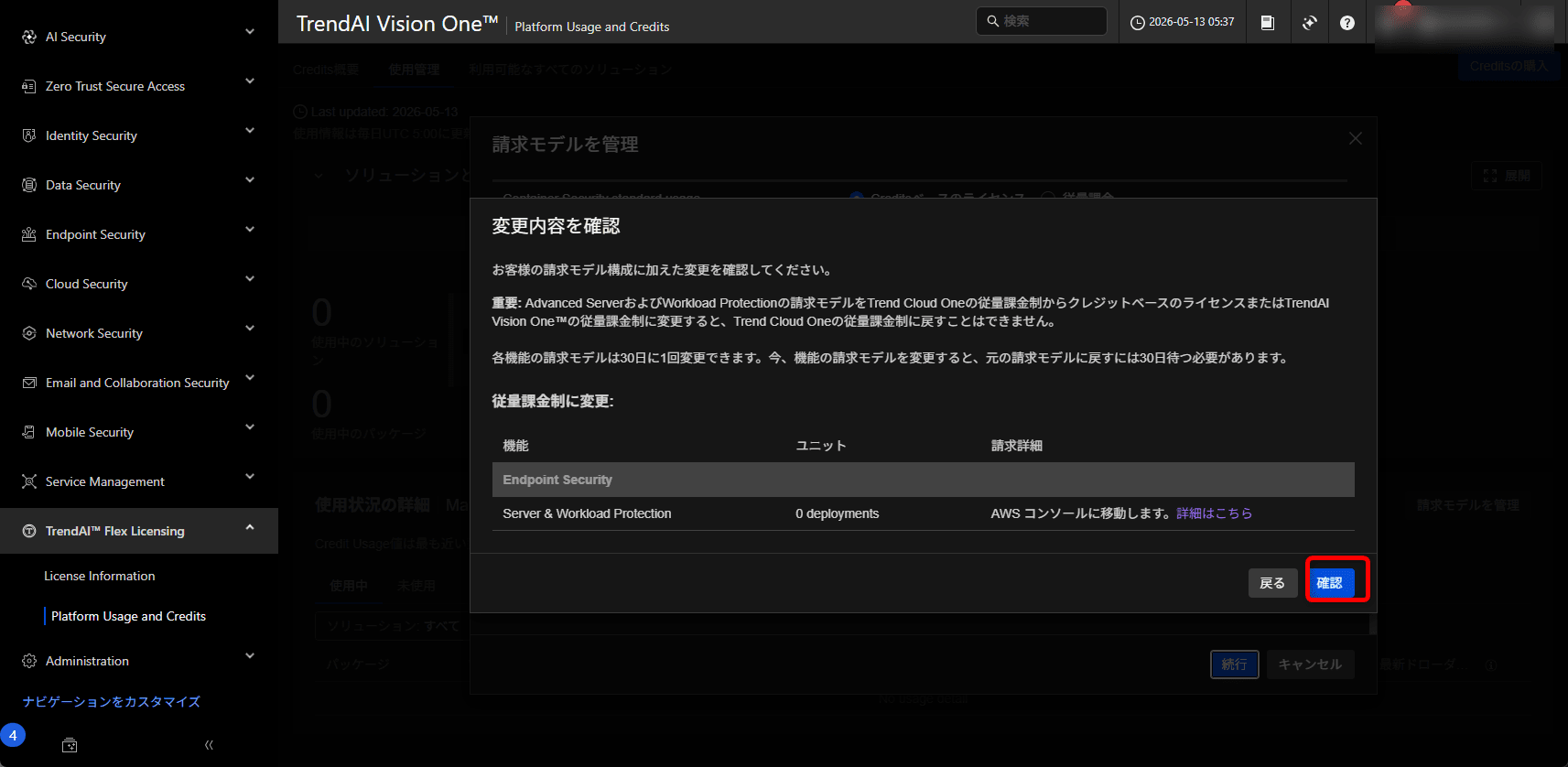Click the 0 deployments cell

coord(837,513)
